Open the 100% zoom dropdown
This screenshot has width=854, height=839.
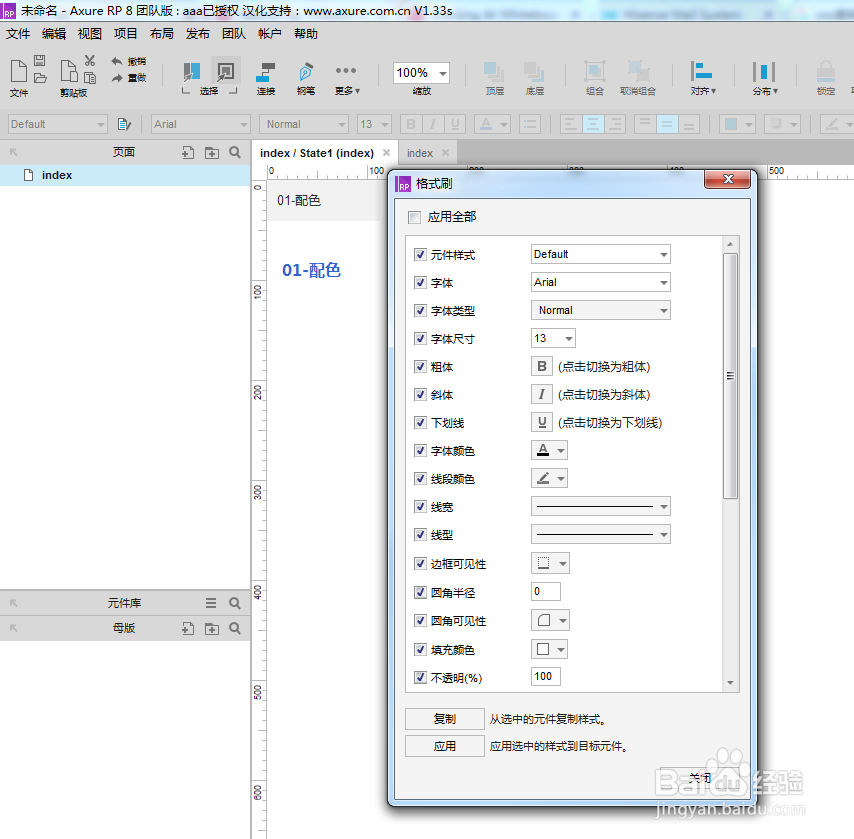422,73
